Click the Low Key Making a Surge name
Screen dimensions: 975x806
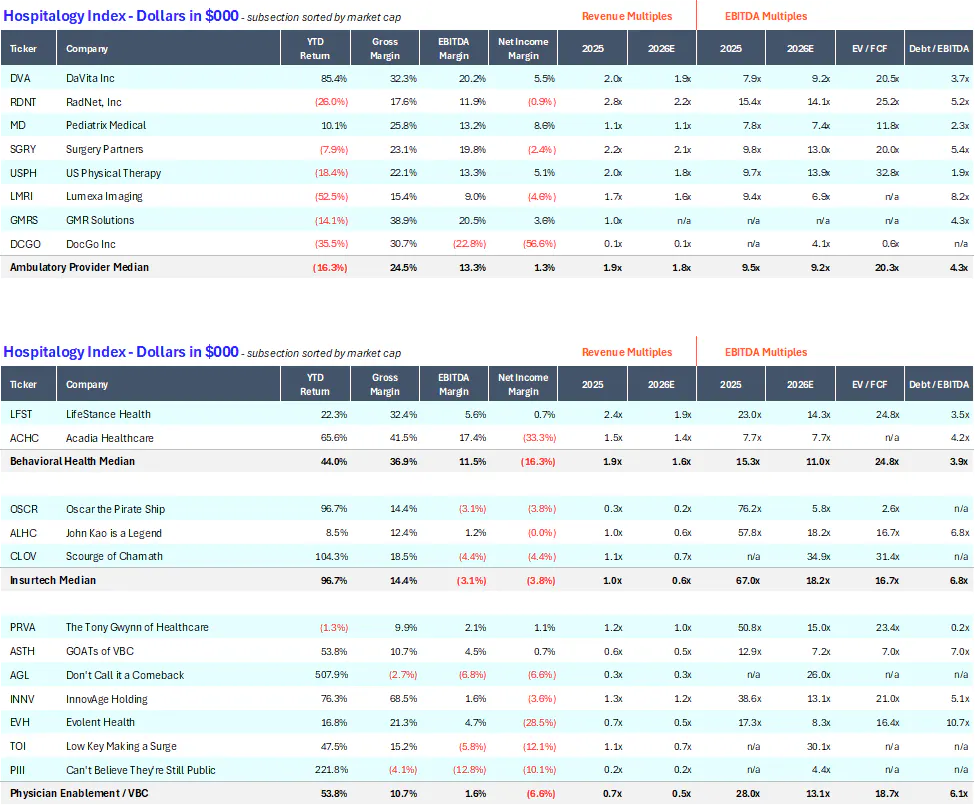point(121,746)
